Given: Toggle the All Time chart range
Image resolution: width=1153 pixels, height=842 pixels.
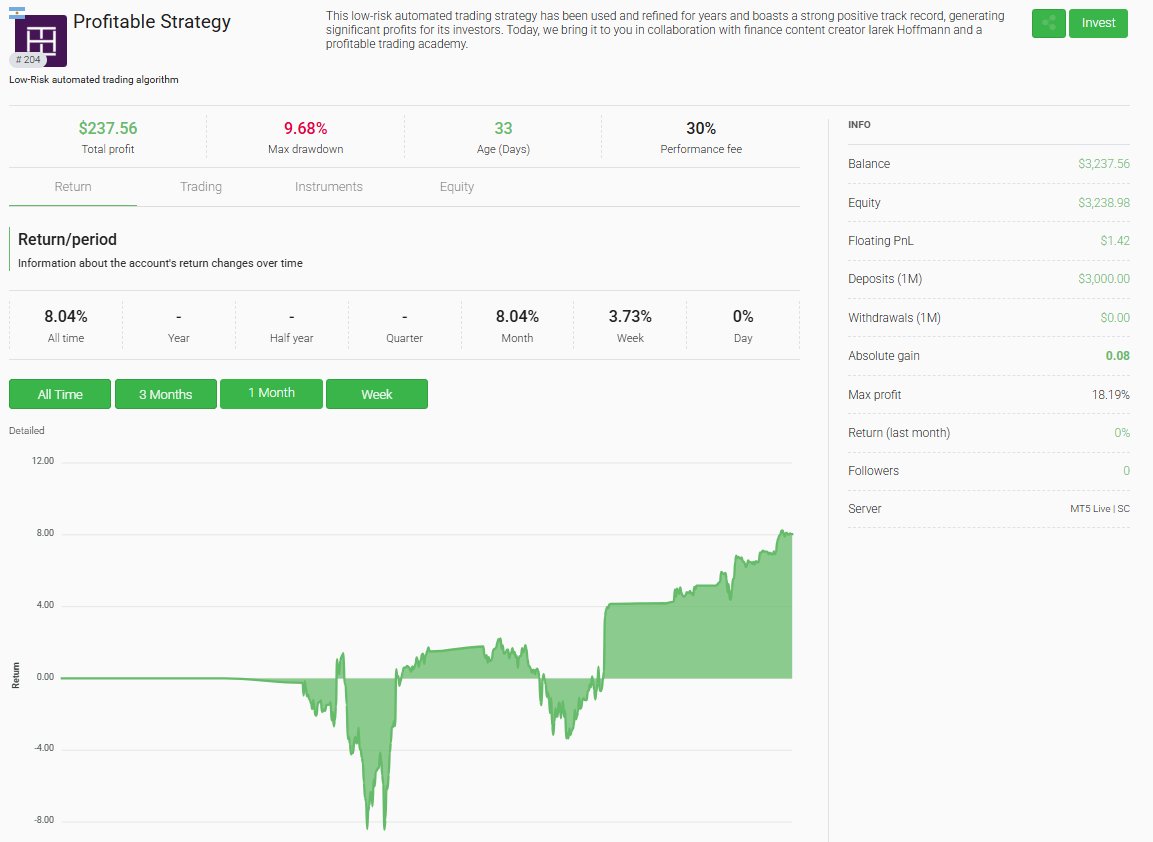Looking at the screenshot, I should pos(59,394).
